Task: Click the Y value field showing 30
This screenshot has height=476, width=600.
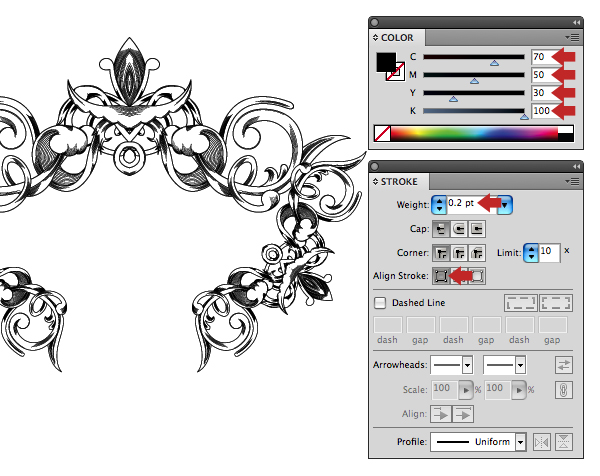Action: click(x=543, y=93)
